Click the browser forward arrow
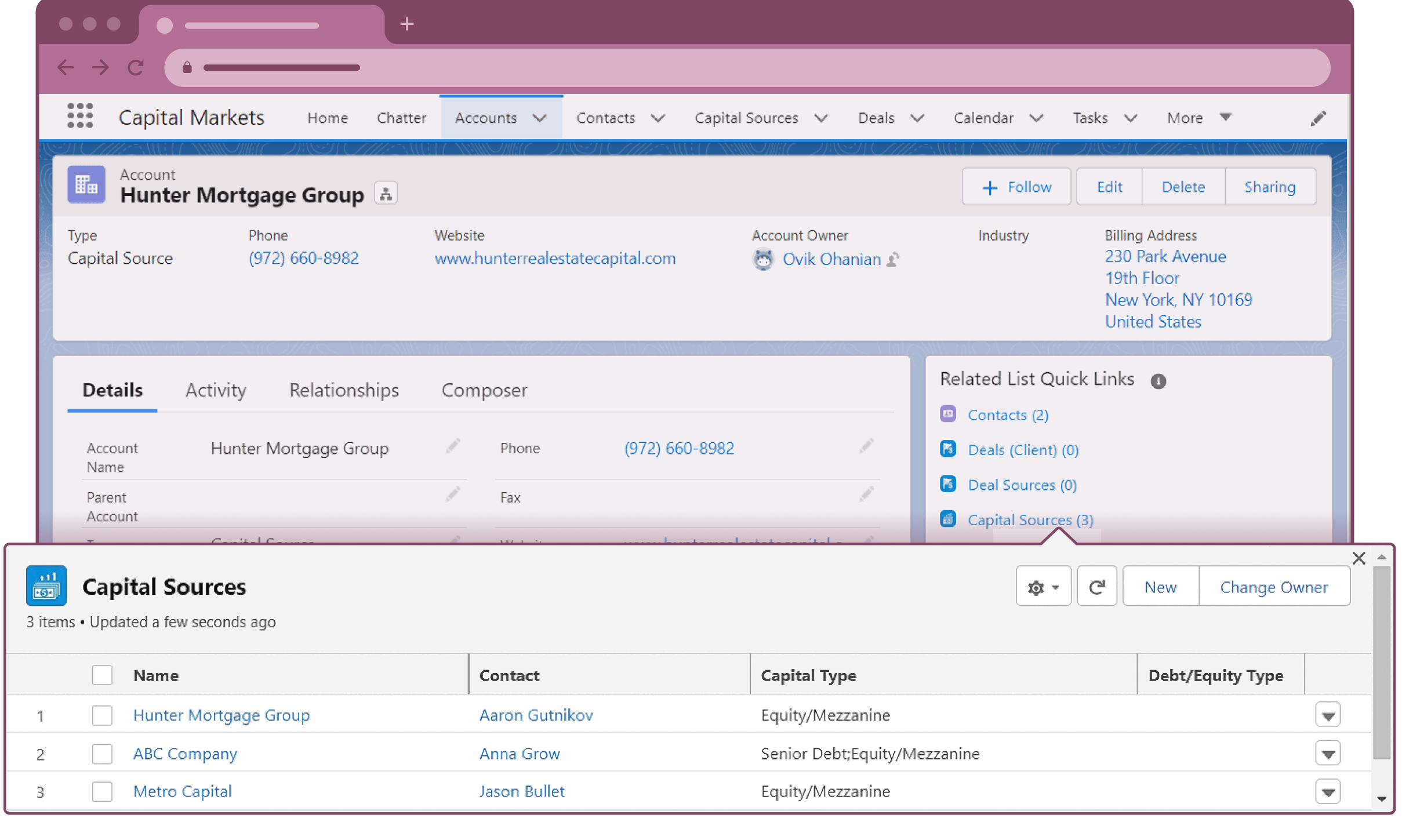 tap(100, 67)
